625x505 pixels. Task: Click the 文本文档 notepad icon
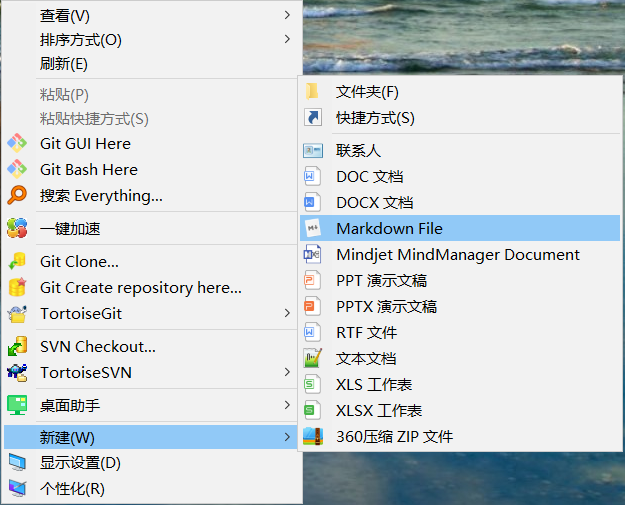313,358
